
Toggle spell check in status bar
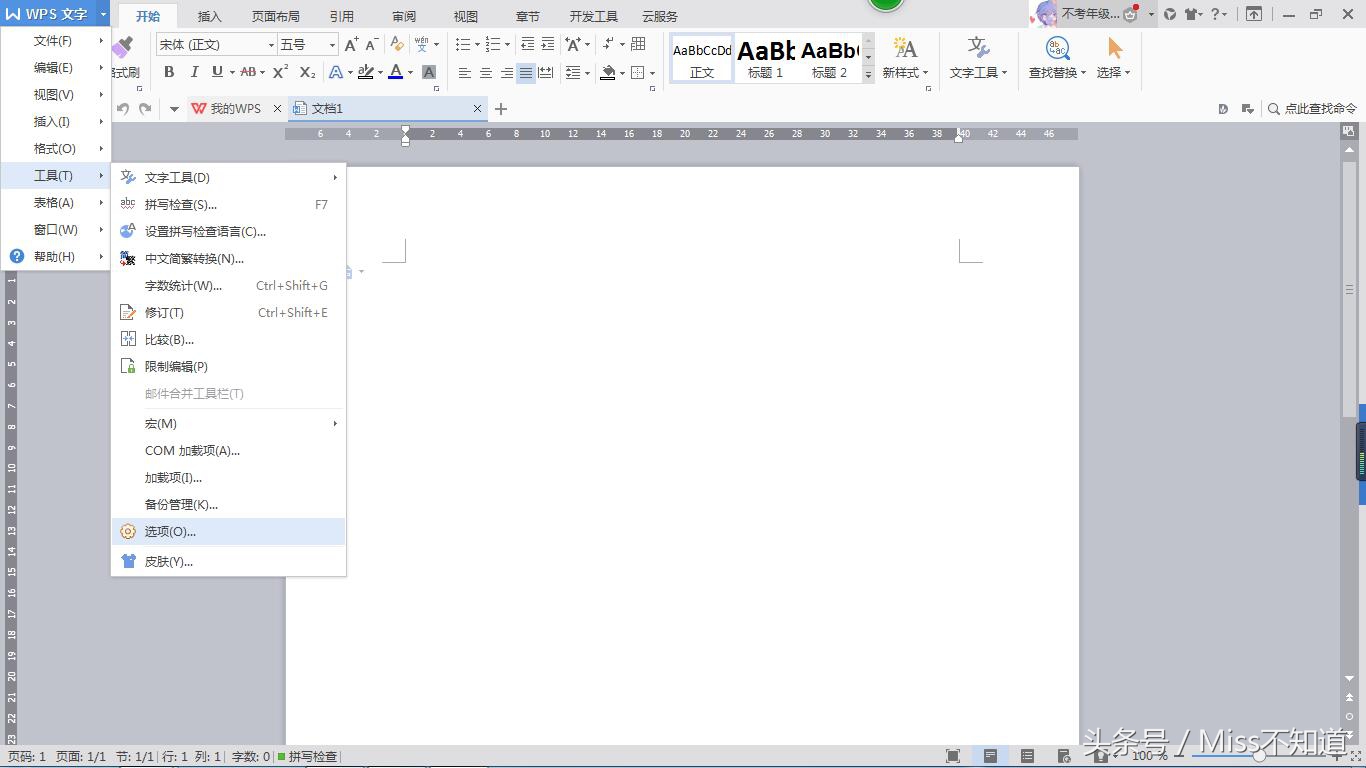[308, 757]
